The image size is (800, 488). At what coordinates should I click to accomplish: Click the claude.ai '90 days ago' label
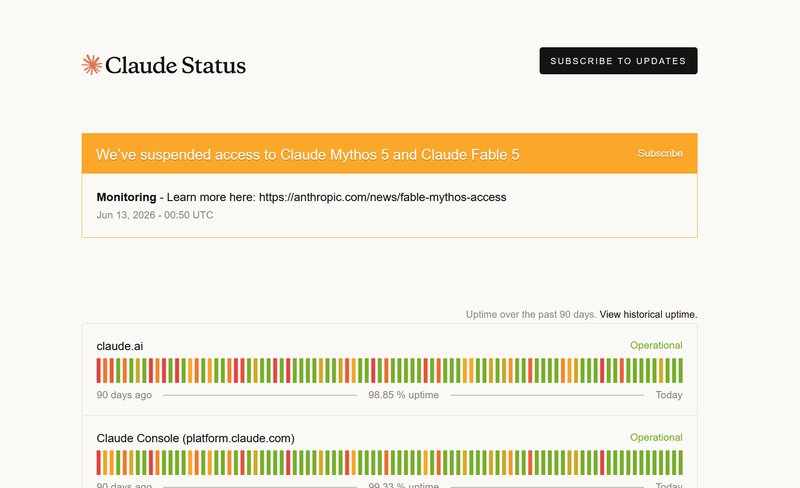pyautogui.click(x=124, y=395)
